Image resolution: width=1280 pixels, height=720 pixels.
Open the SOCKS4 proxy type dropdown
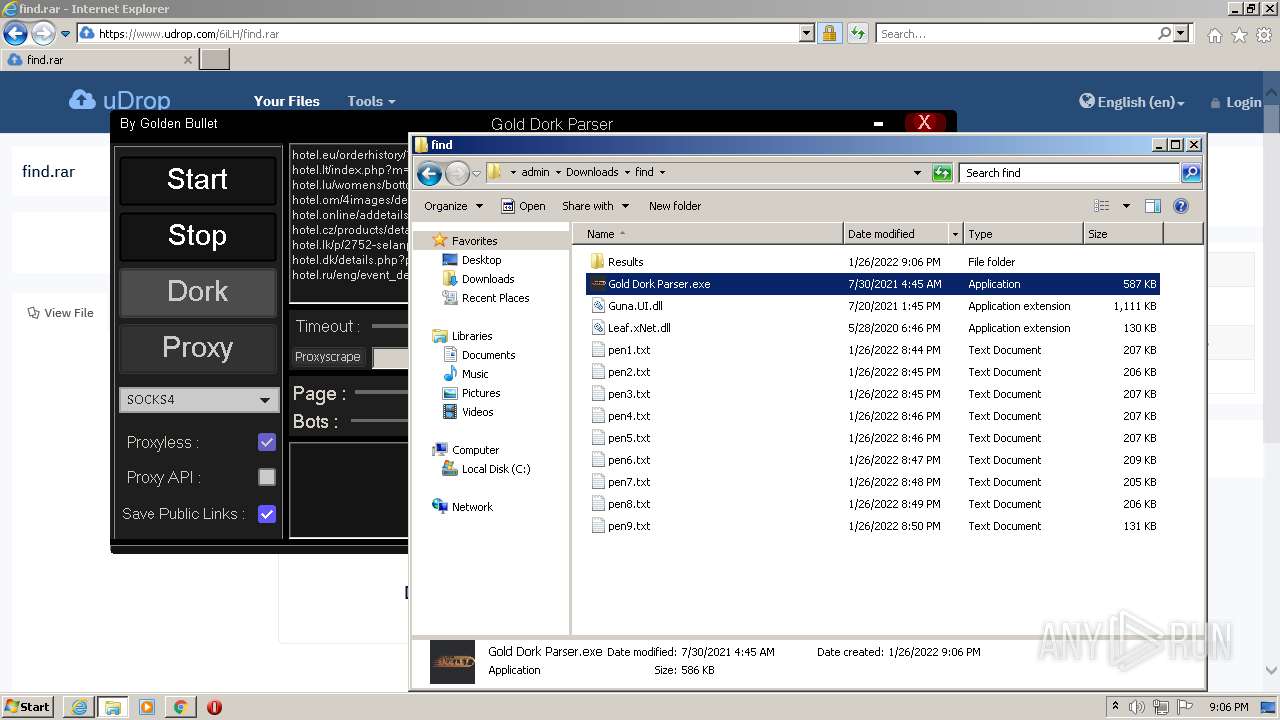pos(198,400)
